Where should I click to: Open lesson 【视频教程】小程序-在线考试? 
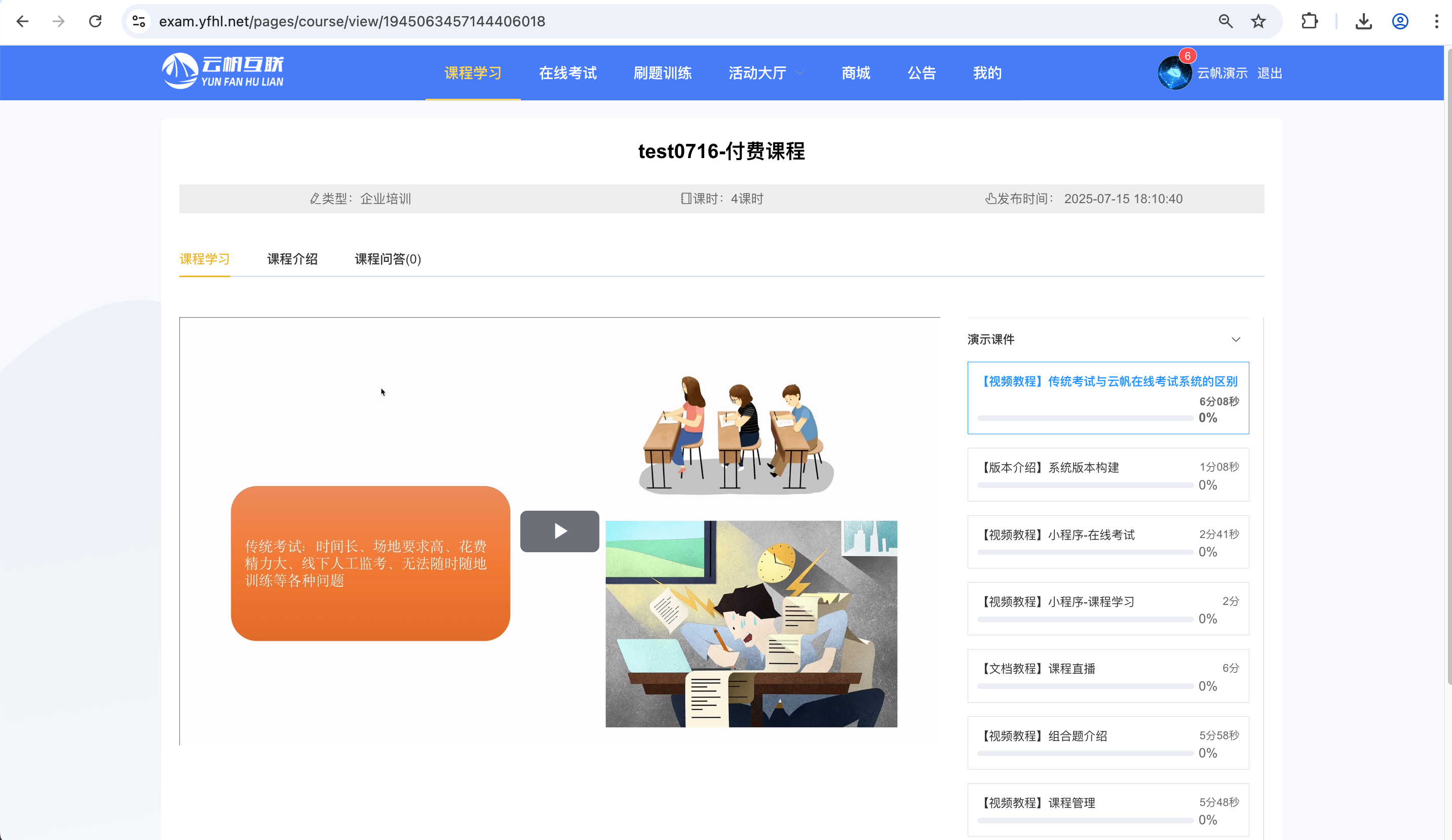click(x=1108, y=542)
